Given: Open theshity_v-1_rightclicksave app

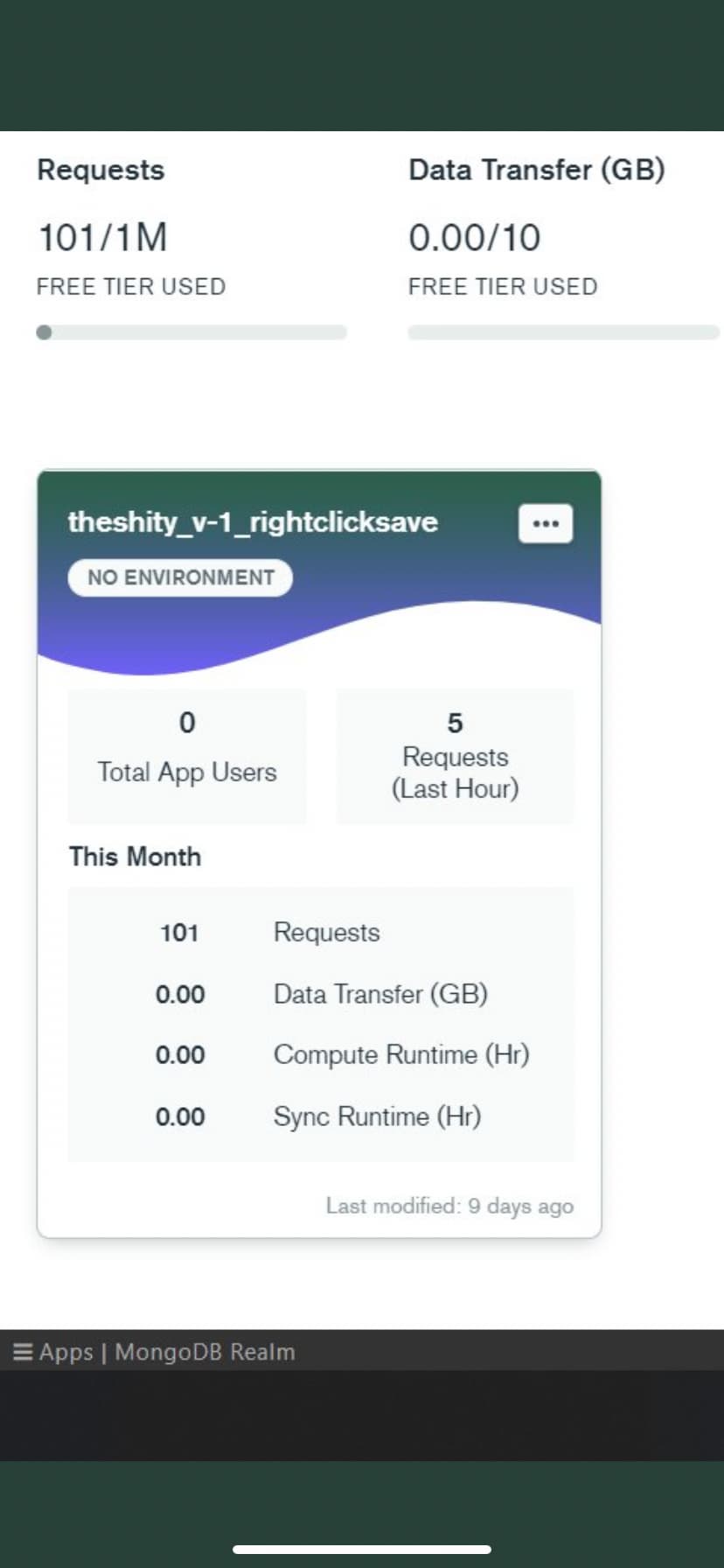Looking at the screenshot, I should (x=253, y=522).
